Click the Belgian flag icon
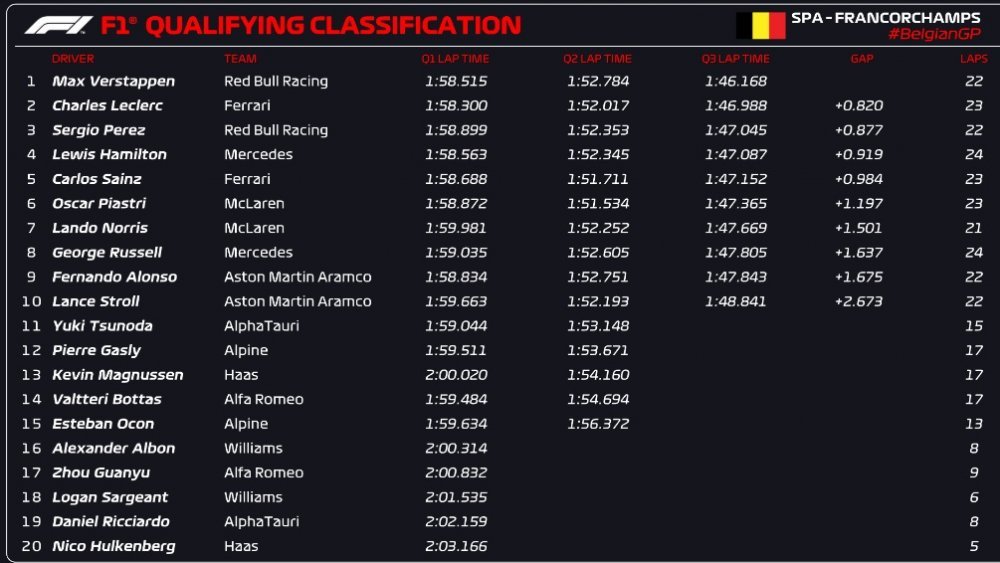This screenshot has width=1000, height=563. pos(761,26)
